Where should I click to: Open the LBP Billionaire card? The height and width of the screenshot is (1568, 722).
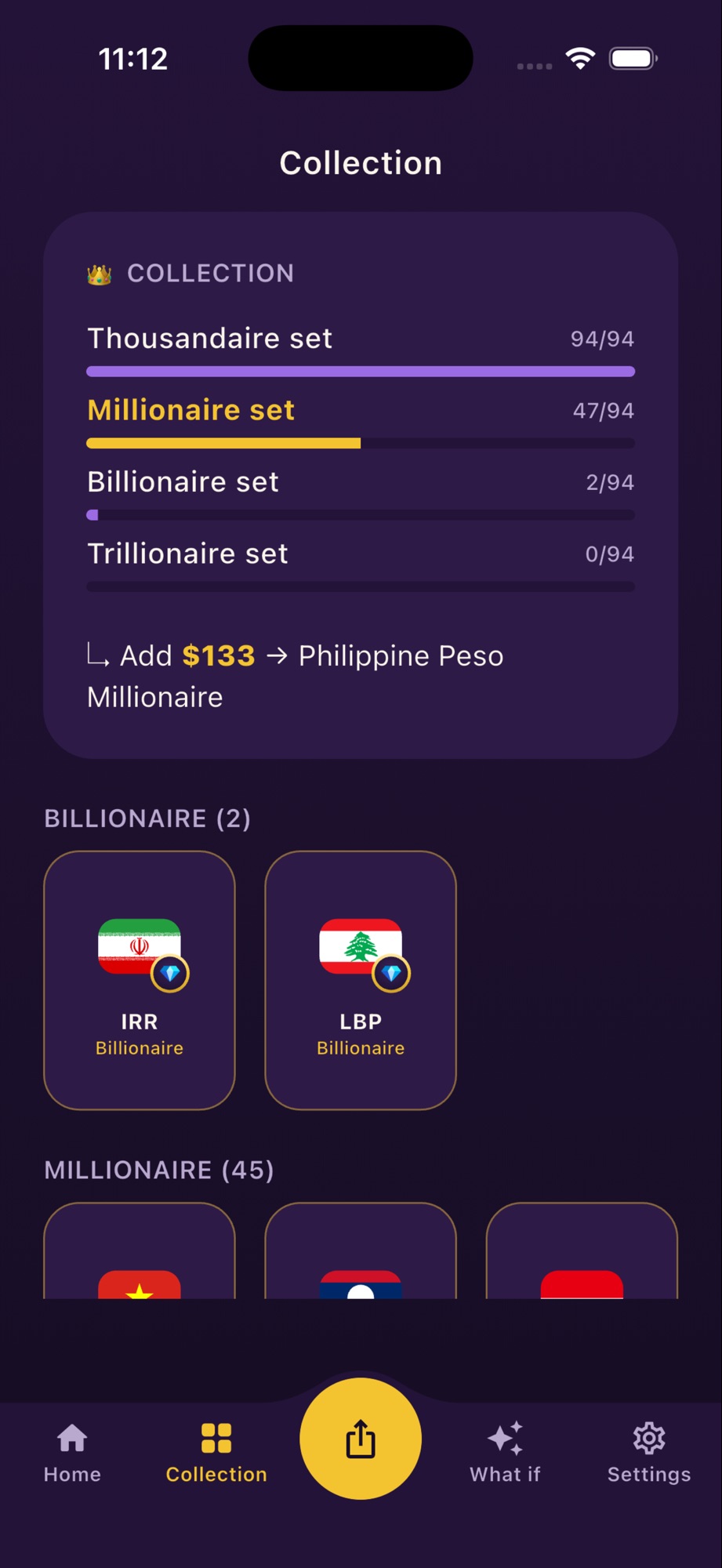[361, 980]
